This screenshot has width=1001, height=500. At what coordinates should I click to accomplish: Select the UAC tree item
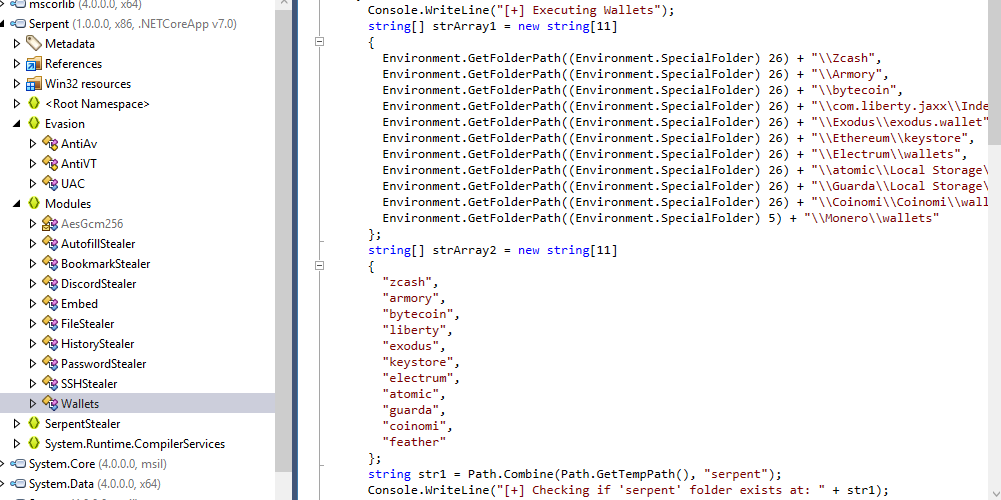(73, 183)
